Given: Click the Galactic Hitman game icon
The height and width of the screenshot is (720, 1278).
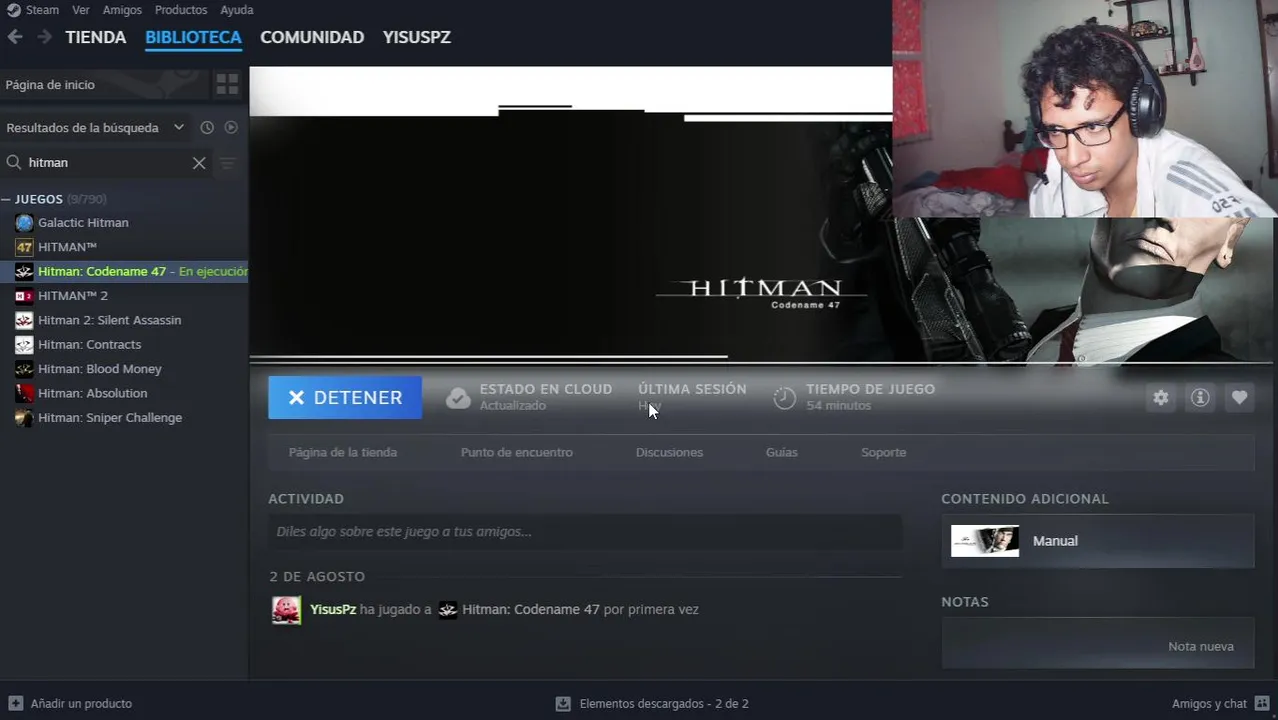Looking at the screenshot, I should 24,223.
